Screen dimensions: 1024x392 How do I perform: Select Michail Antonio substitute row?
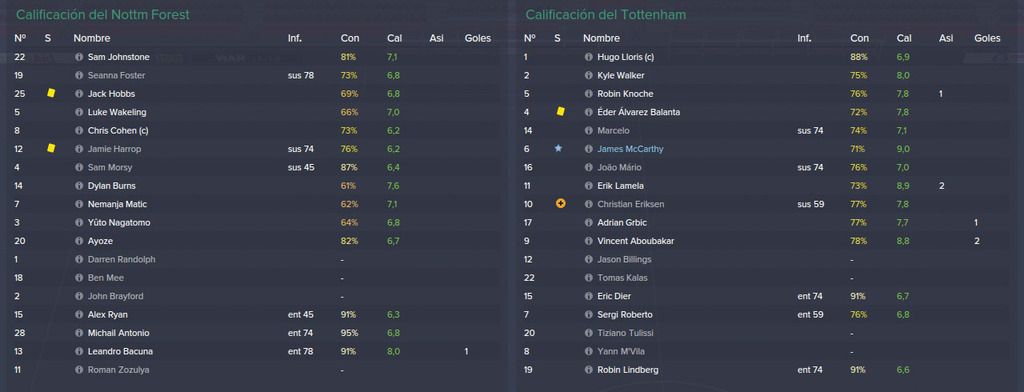click(x=255, y=333)
